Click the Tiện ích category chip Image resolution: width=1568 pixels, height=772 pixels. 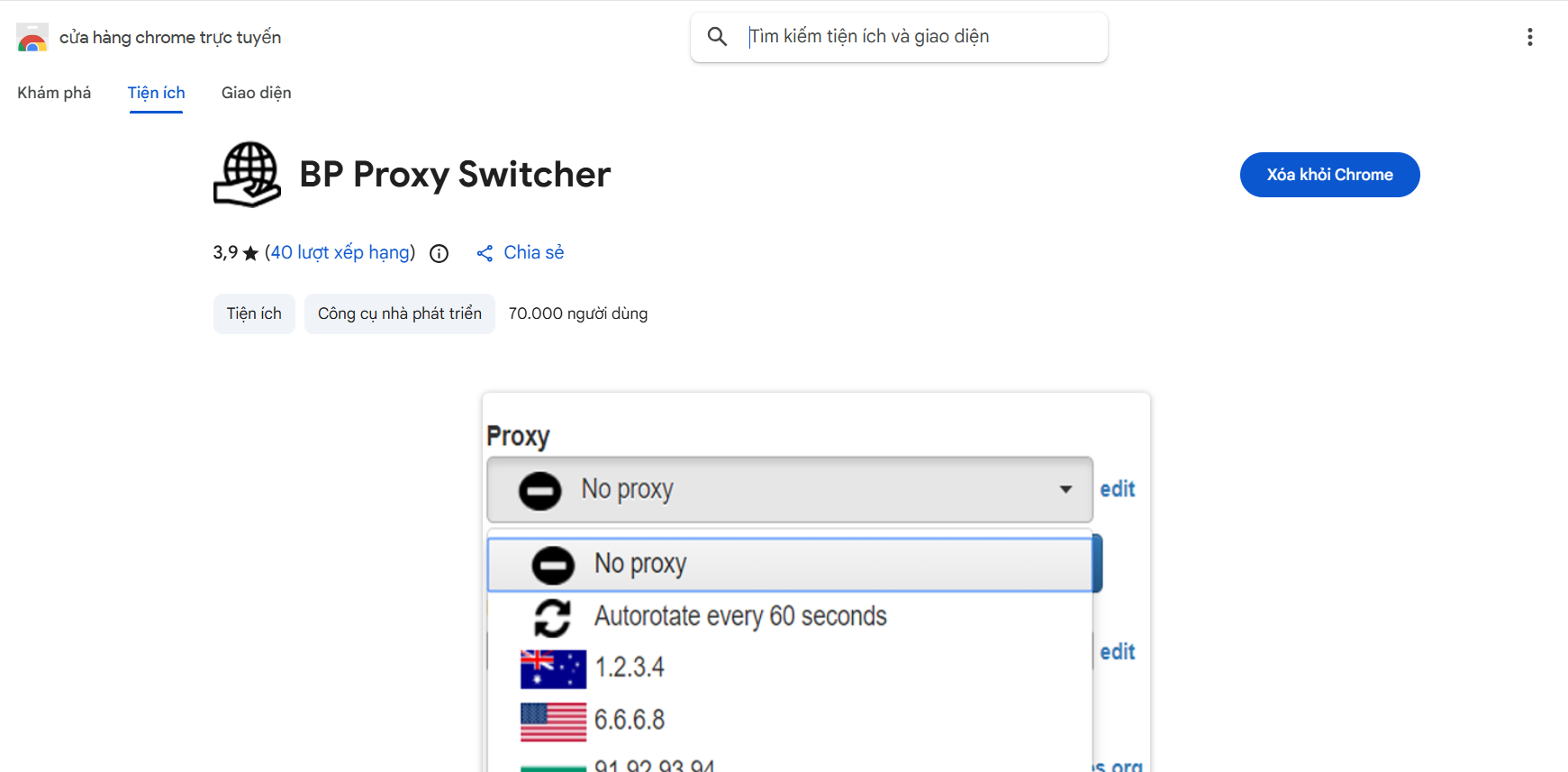(254, 313)
